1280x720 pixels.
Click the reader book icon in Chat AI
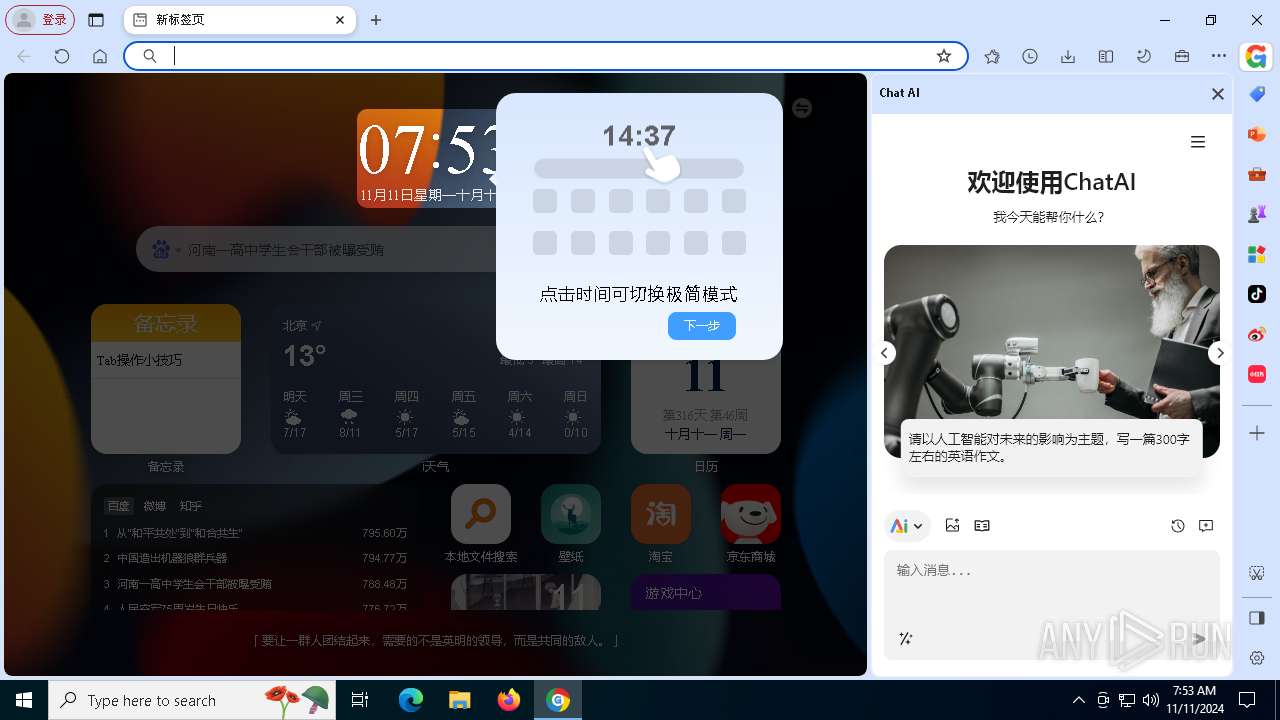(x=982, y=525)
